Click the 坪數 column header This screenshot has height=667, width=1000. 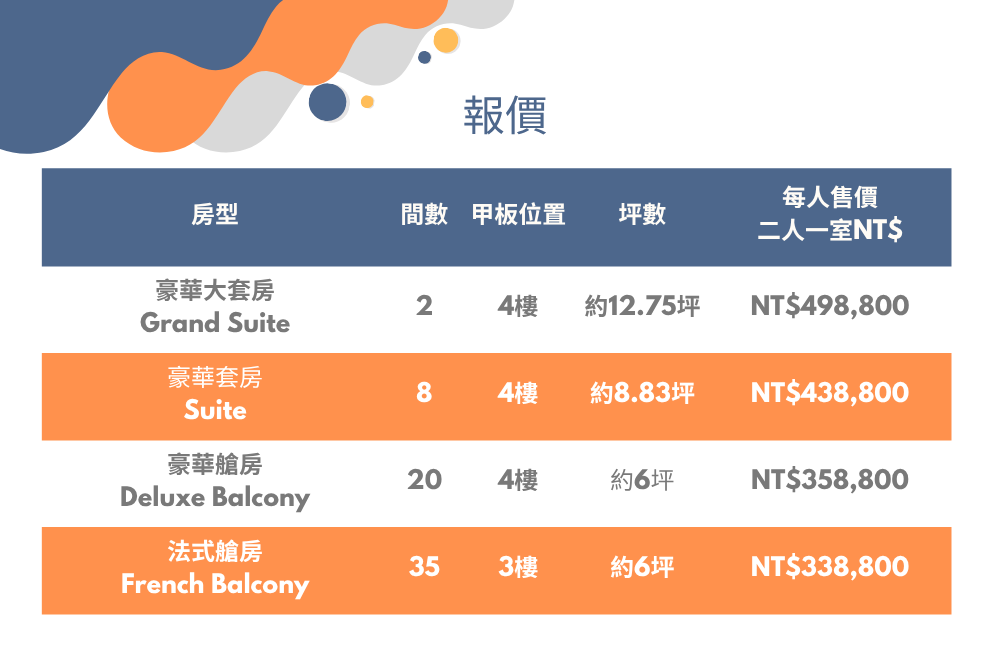[642, 215]
